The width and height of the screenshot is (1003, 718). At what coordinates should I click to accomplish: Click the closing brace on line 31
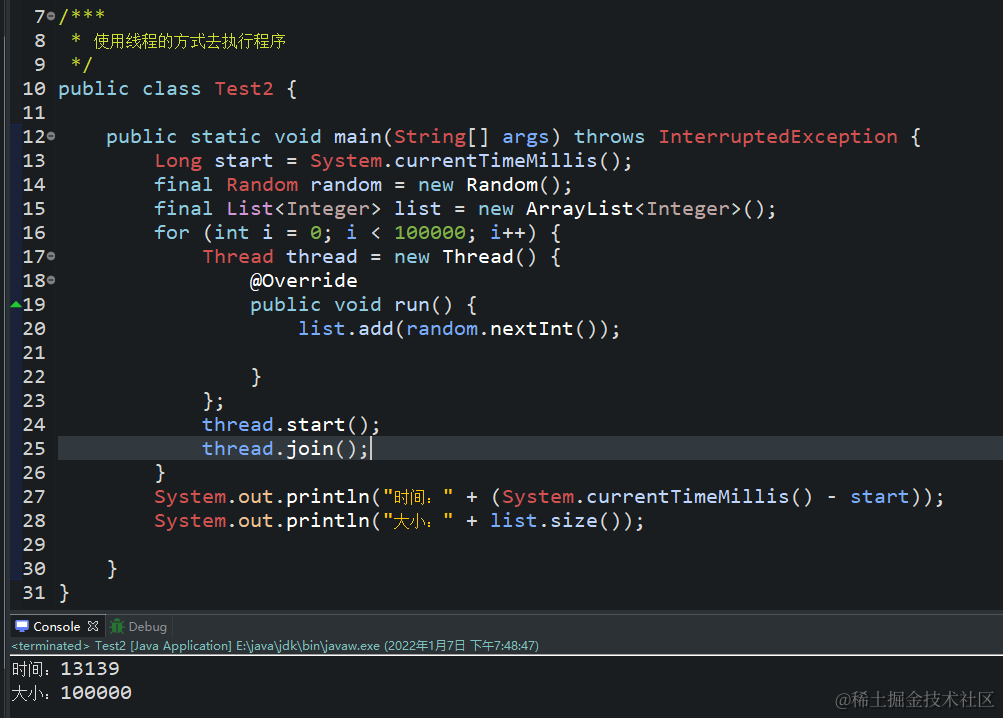click(64, 593)
